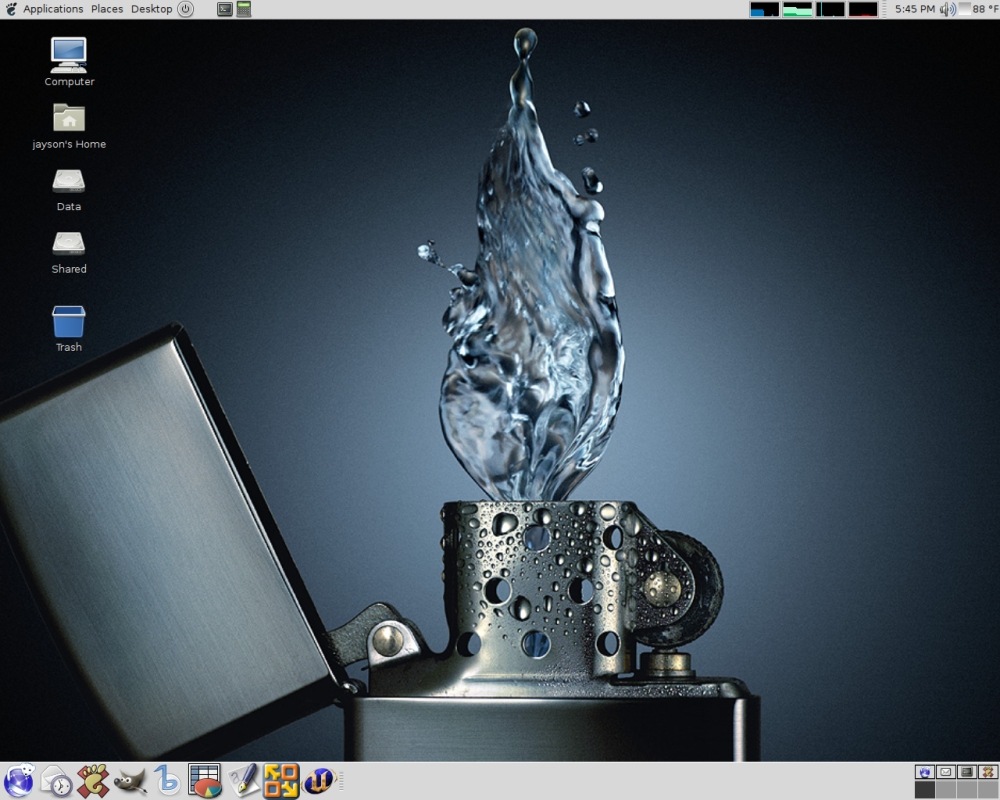Viewport: 1000px width, 800px height.
Task: Open the Applications menu
Action: pyautogui.click(x=53, y=9)
